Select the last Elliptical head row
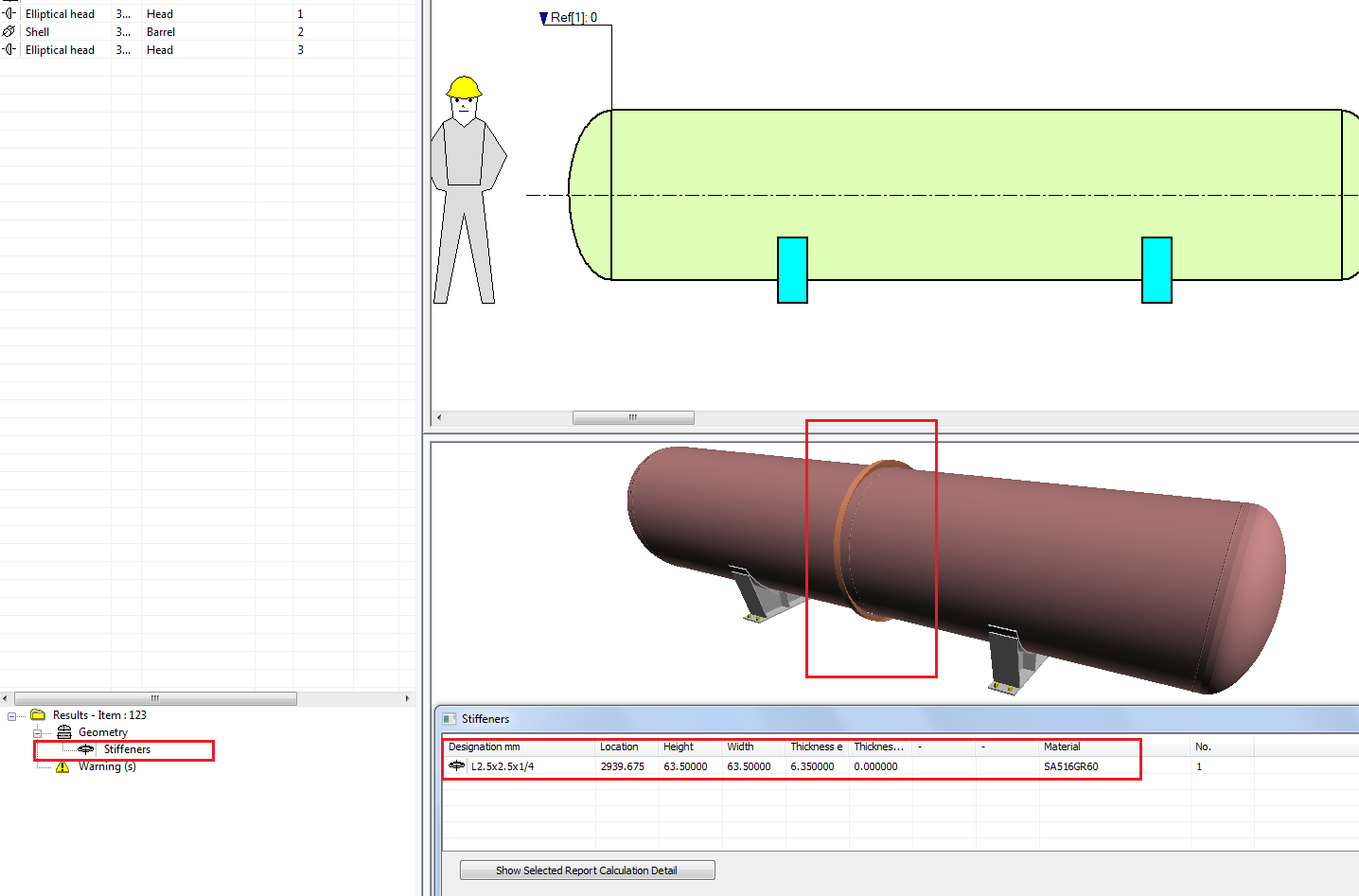This screenshot has width=1359, height=896. coord(60,49)
